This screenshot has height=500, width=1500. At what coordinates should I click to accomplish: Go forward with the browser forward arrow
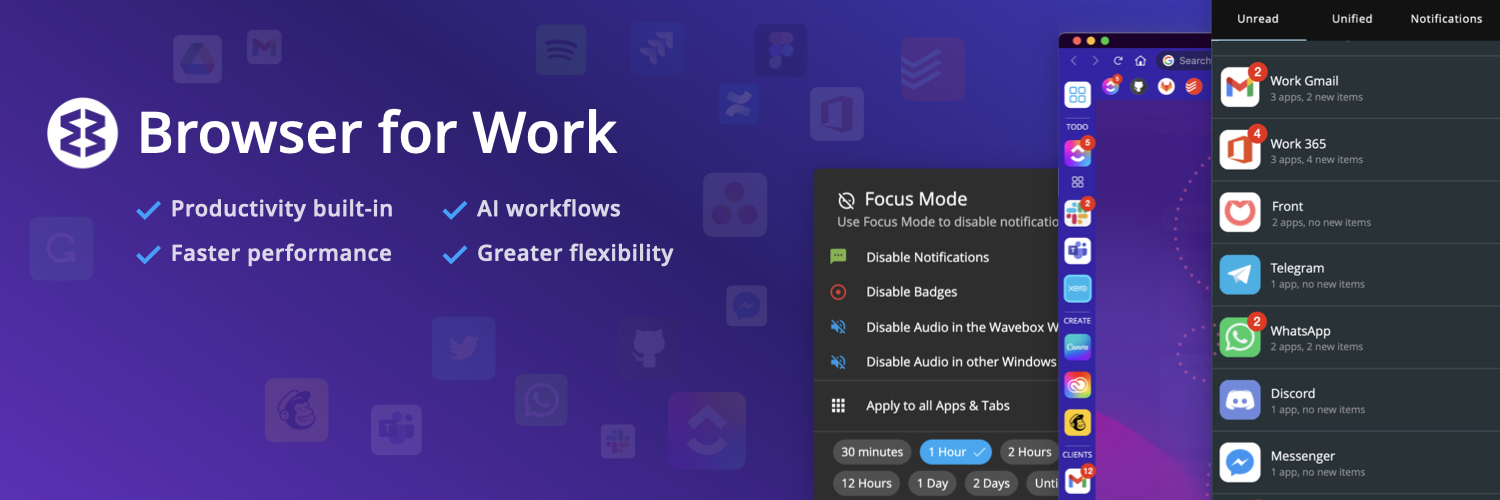click(1096, 61)
